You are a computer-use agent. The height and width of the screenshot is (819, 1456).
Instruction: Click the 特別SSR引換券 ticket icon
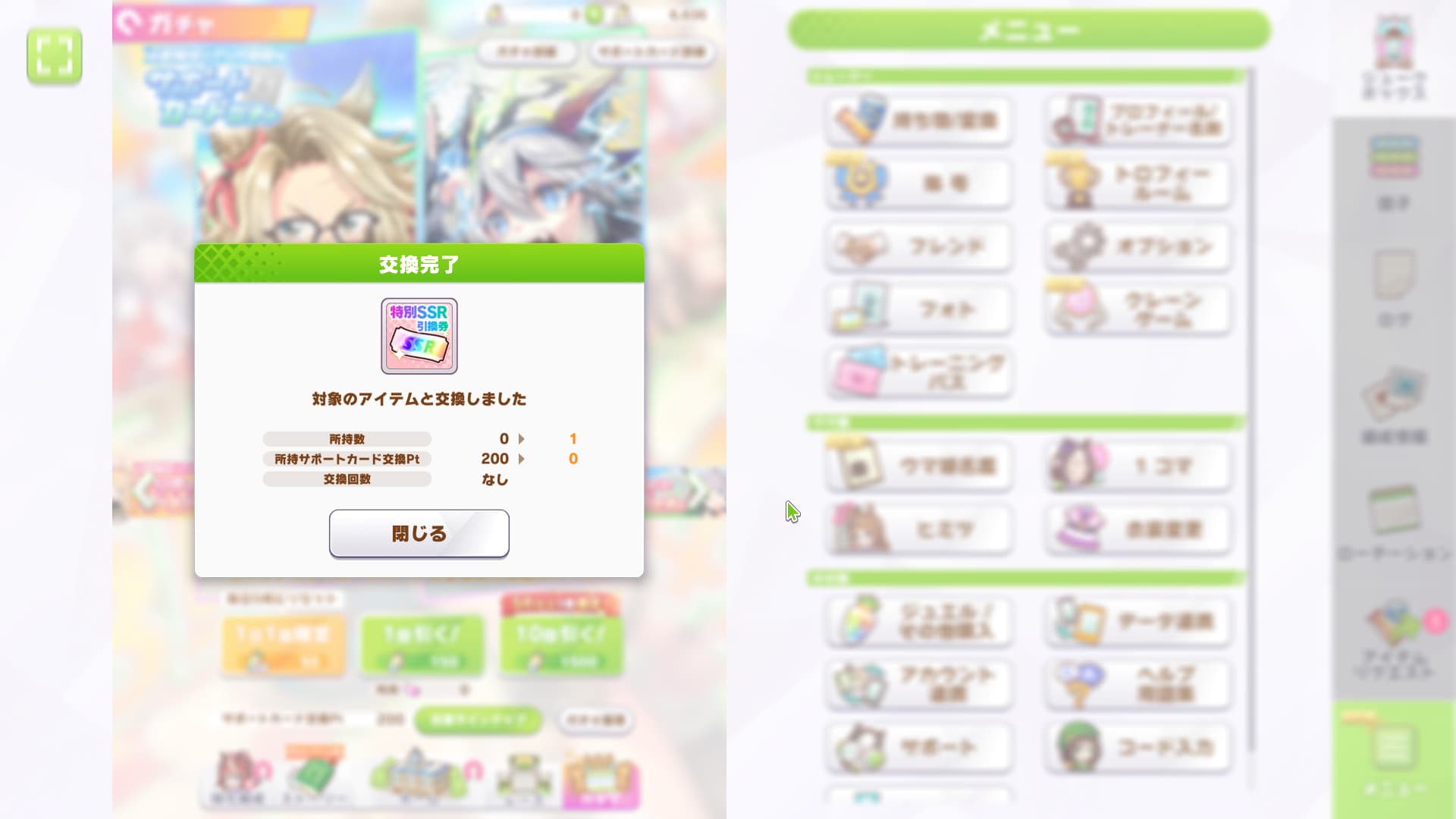tap(419, 336)
